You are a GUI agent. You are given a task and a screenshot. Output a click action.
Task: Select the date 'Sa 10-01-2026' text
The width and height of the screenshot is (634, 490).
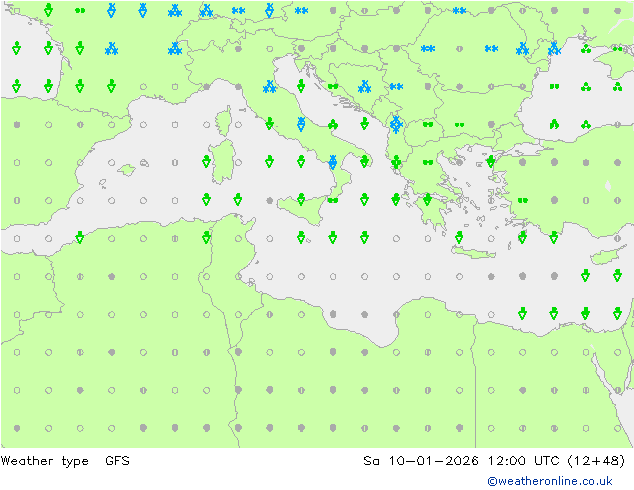(x=421, y=460)
